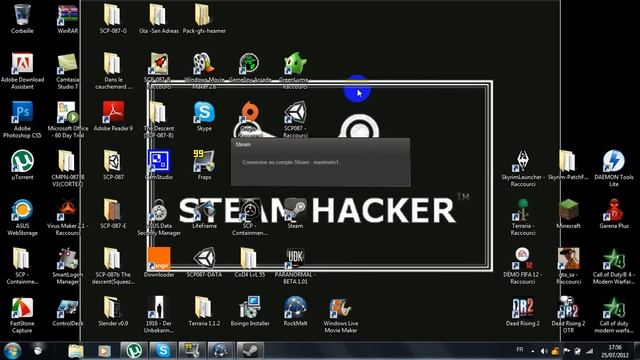Select 1916 - Der Unbekann desktop icon

coord(159,315)
